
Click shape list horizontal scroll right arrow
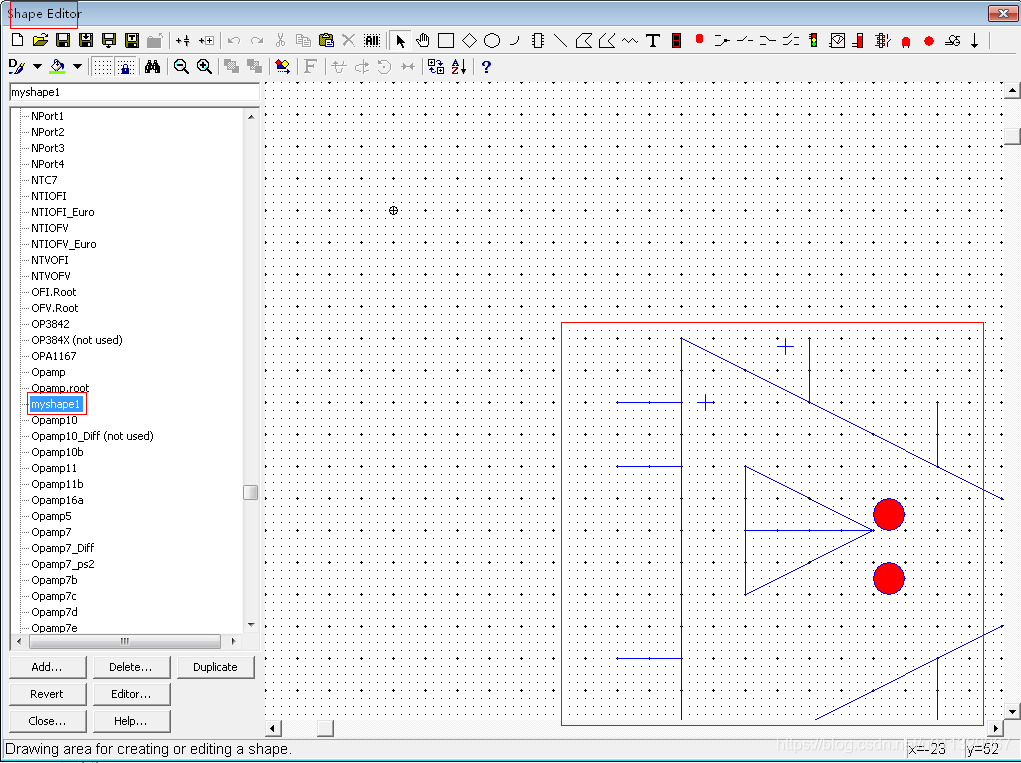click(233, 641)
